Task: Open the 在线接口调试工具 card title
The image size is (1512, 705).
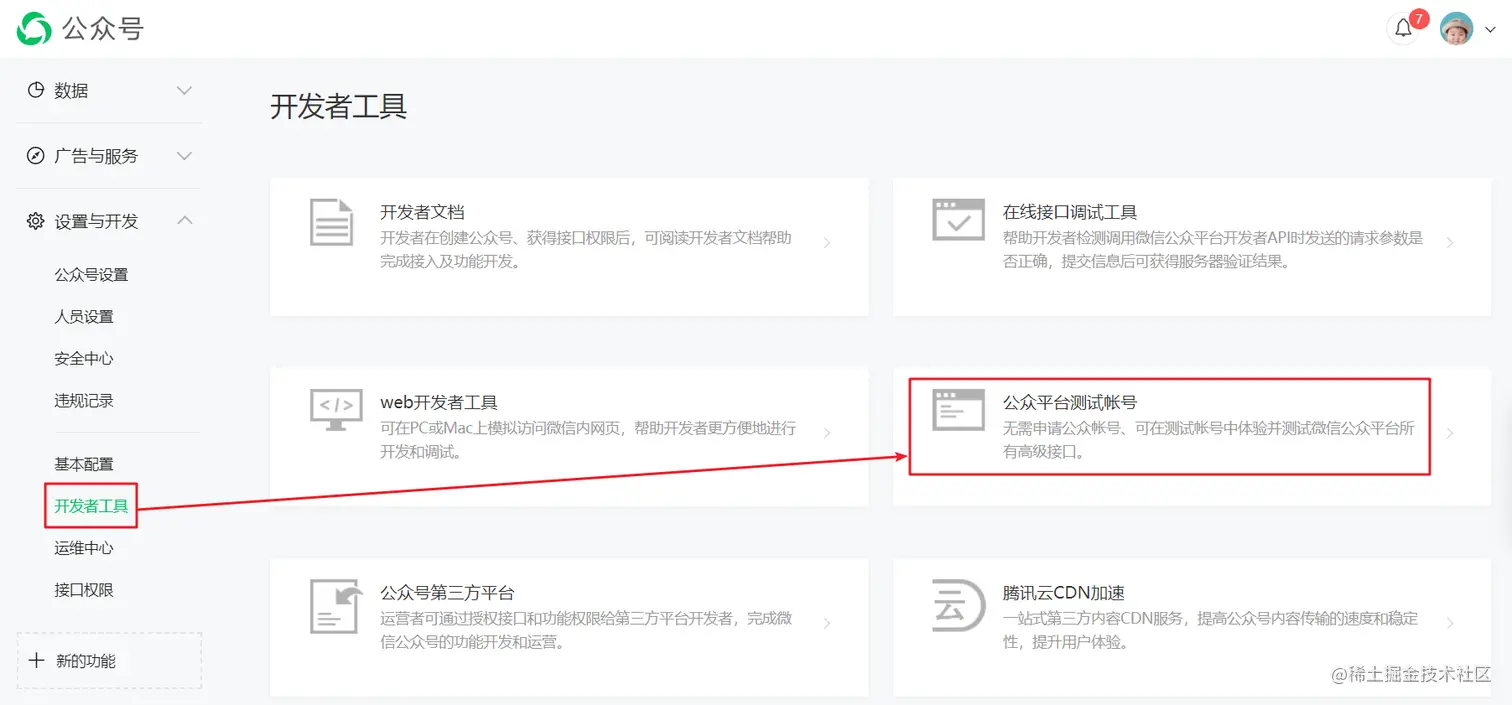Action: [1070, 212]
